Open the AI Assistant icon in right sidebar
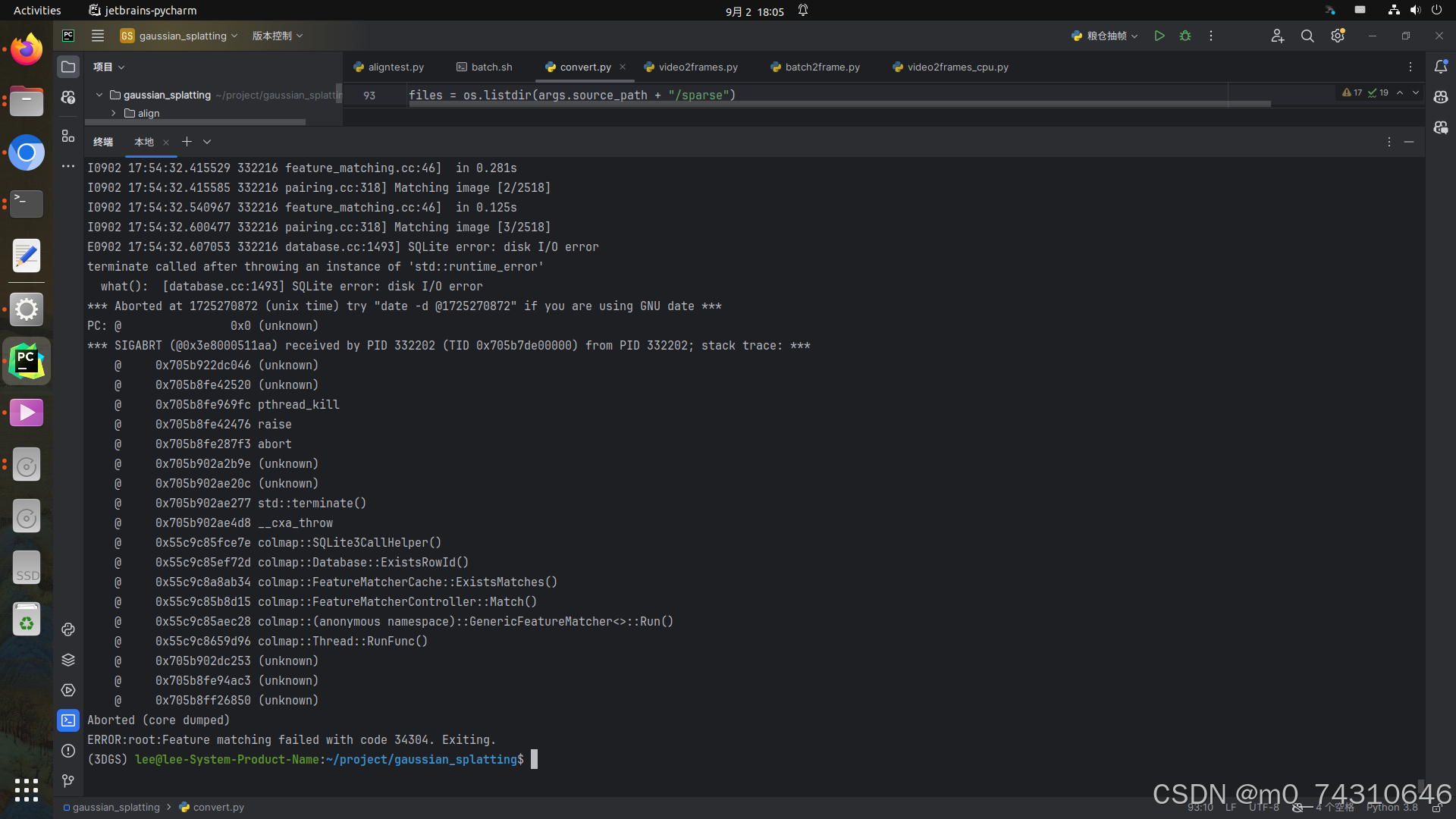The height and width of the screenshot is (819, 1456). (1441, 97)
